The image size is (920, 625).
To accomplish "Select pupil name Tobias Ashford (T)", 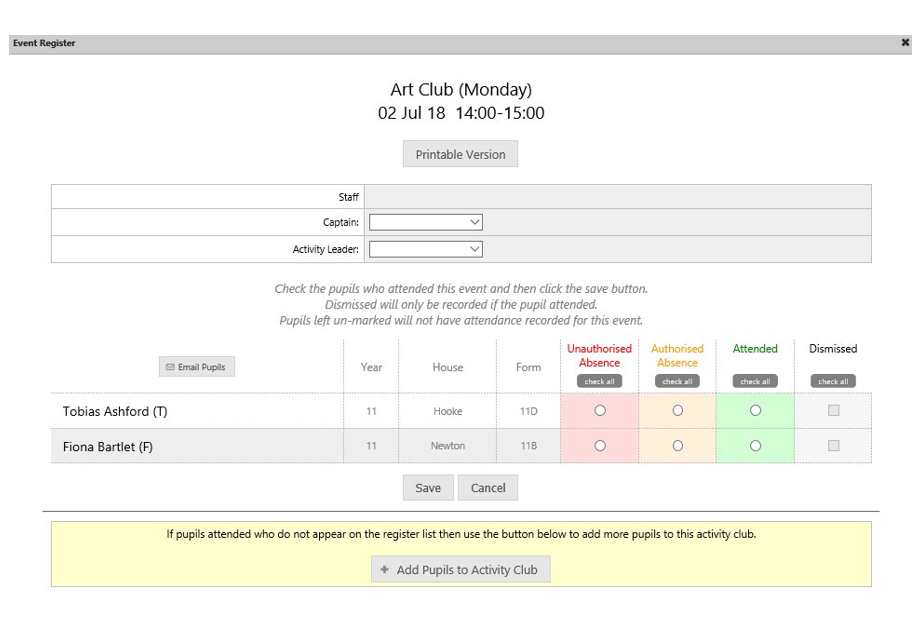I will click(115, 411).
